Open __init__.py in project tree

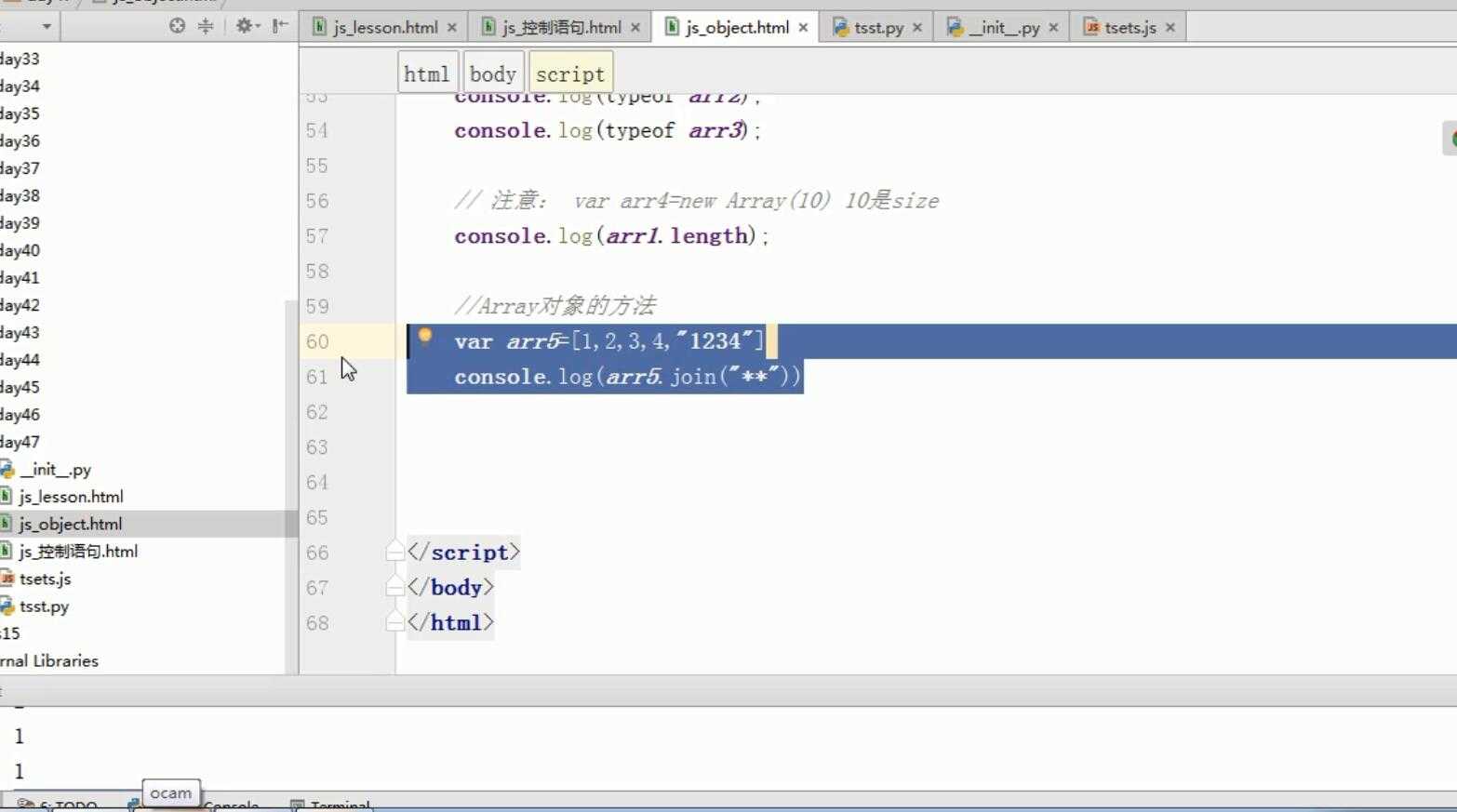coord(55,470)
